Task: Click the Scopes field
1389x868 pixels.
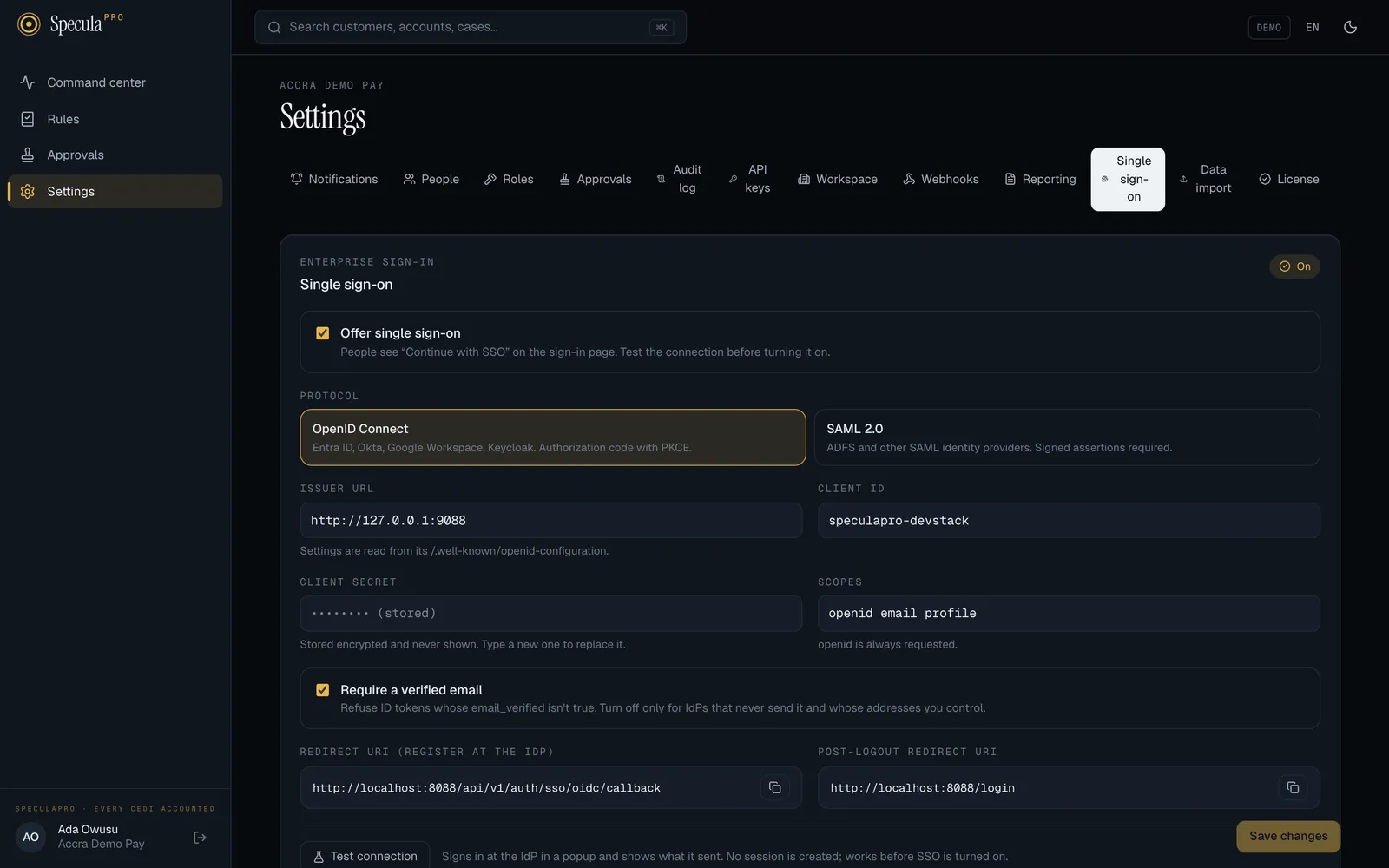Action: click(1069, 614)
